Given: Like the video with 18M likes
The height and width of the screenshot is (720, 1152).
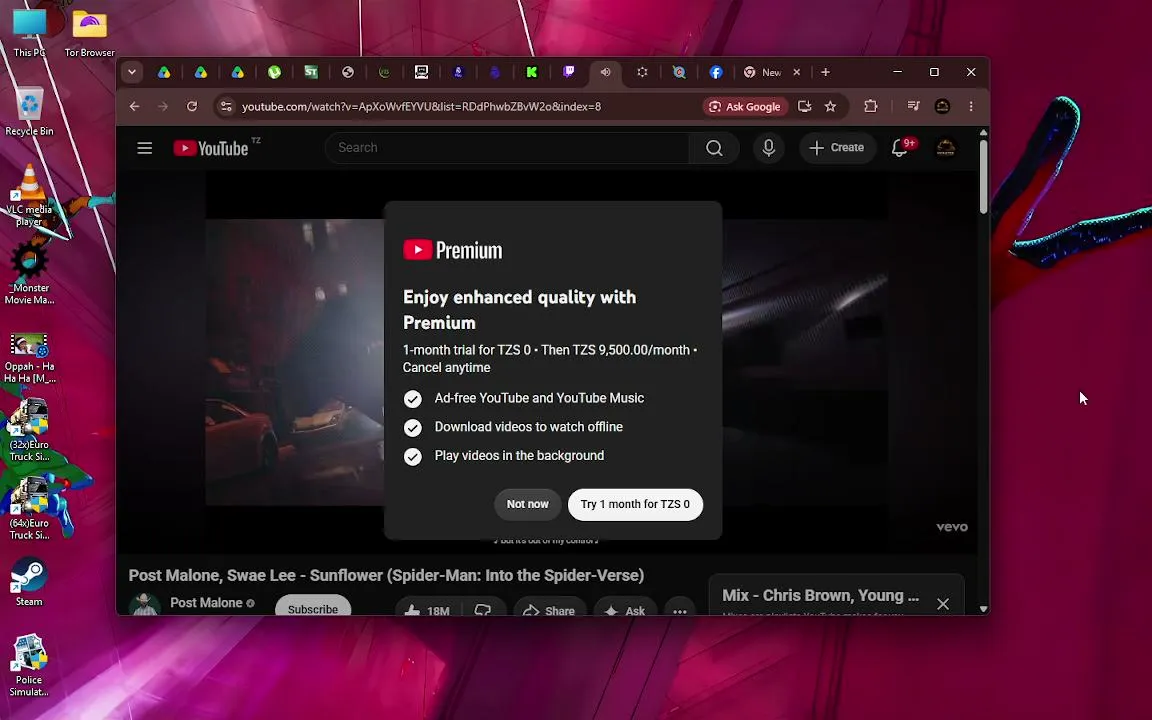Looking at the screenshot, I should [x=427, y=608].
